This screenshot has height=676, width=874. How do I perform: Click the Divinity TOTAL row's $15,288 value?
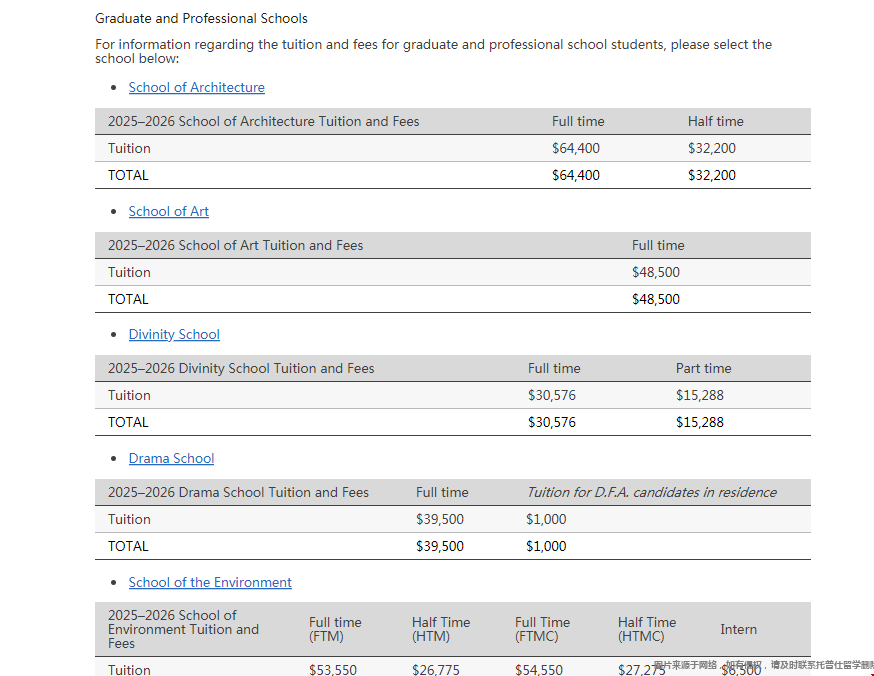point(699,422)
